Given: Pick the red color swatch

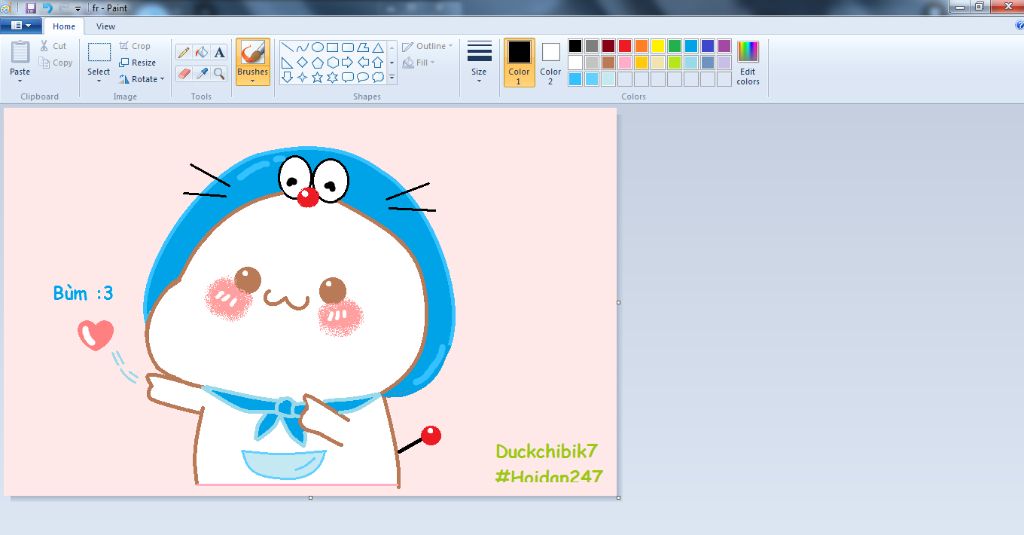Looking at the screenshot, I should coord(625,46).
